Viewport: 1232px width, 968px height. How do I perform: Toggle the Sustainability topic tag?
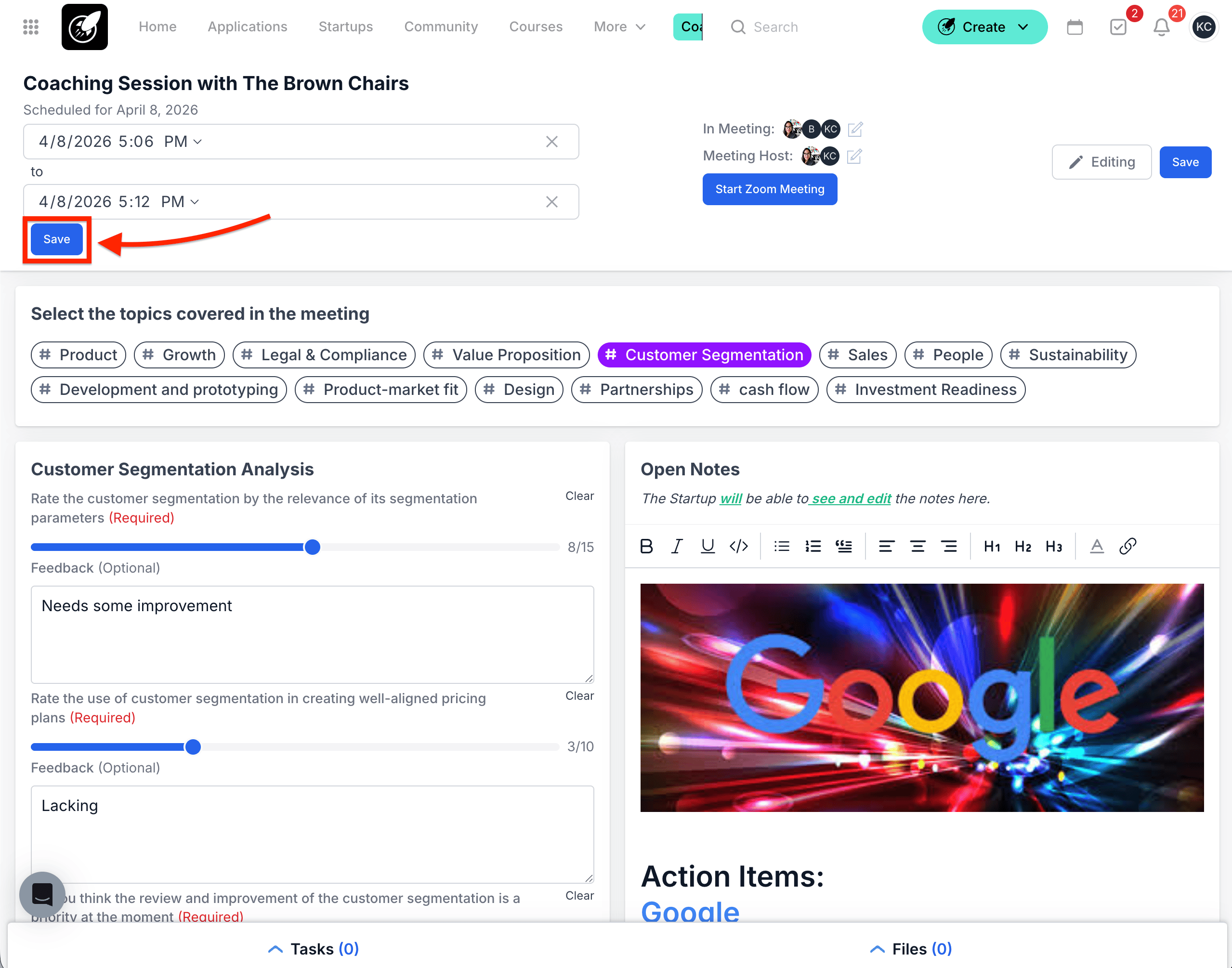coord(1068,355)
